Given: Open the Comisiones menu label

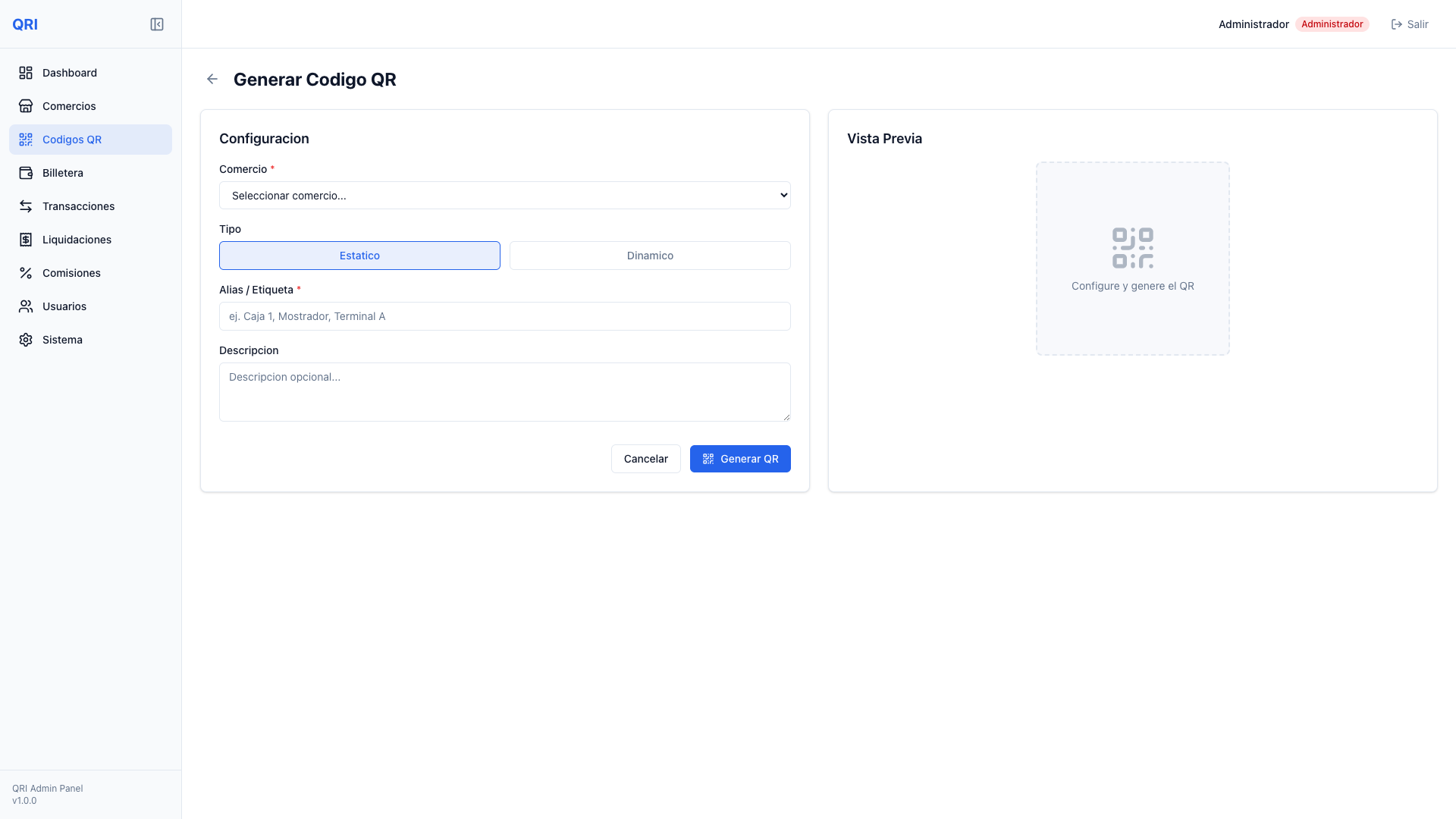Looking at the screenshot, I should [71, 273].
